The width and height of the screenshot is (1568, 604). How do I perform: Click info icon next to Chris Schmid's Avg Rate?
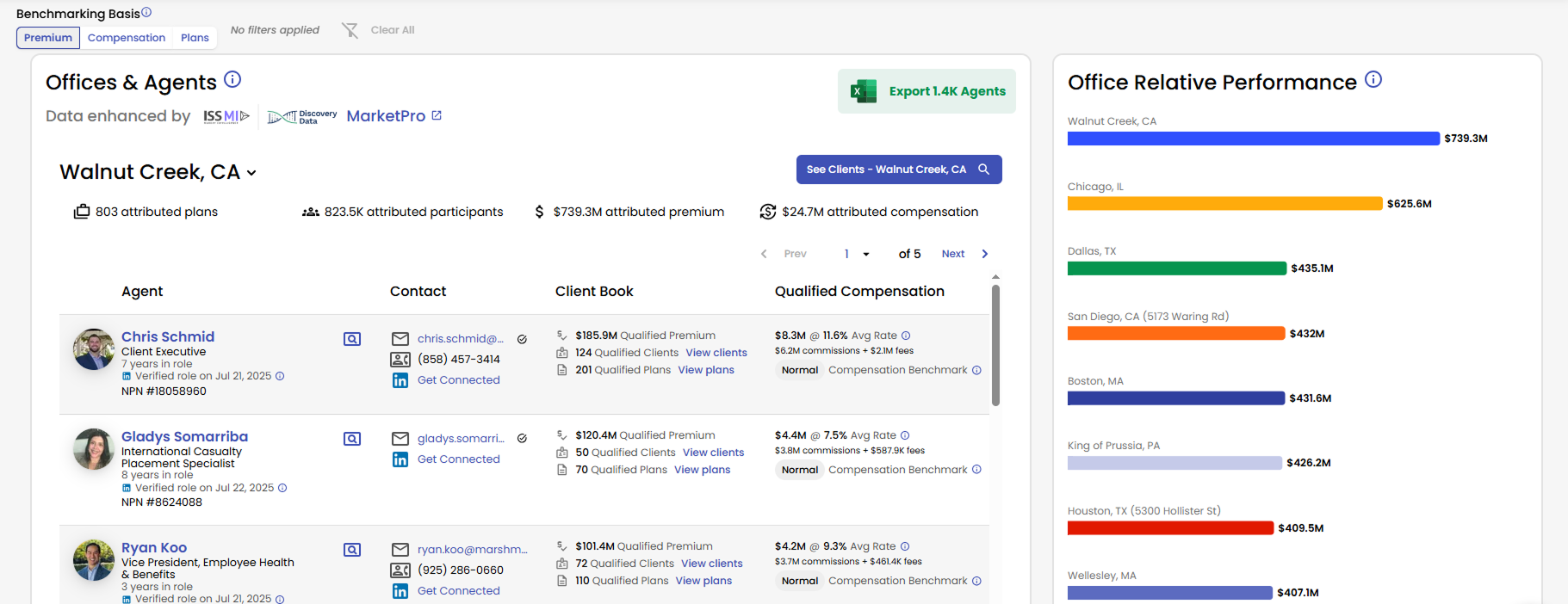coord(906,336)
